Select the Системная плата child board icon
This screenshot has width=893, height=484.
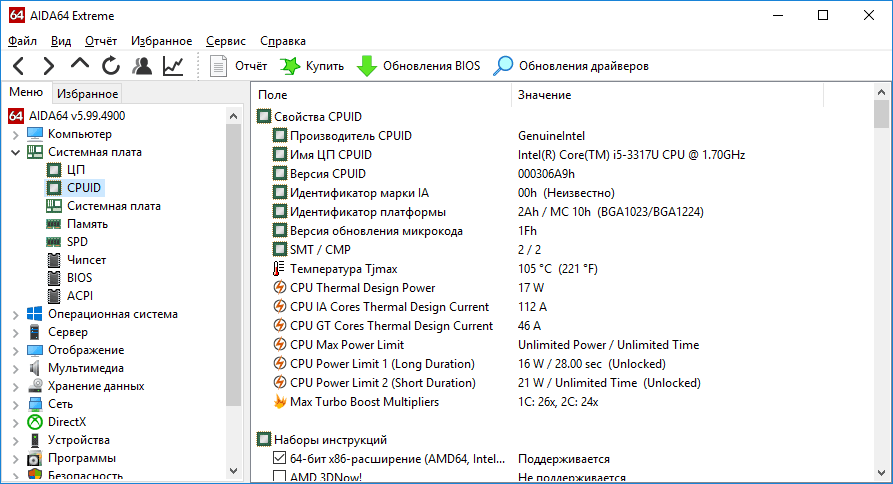54,206
